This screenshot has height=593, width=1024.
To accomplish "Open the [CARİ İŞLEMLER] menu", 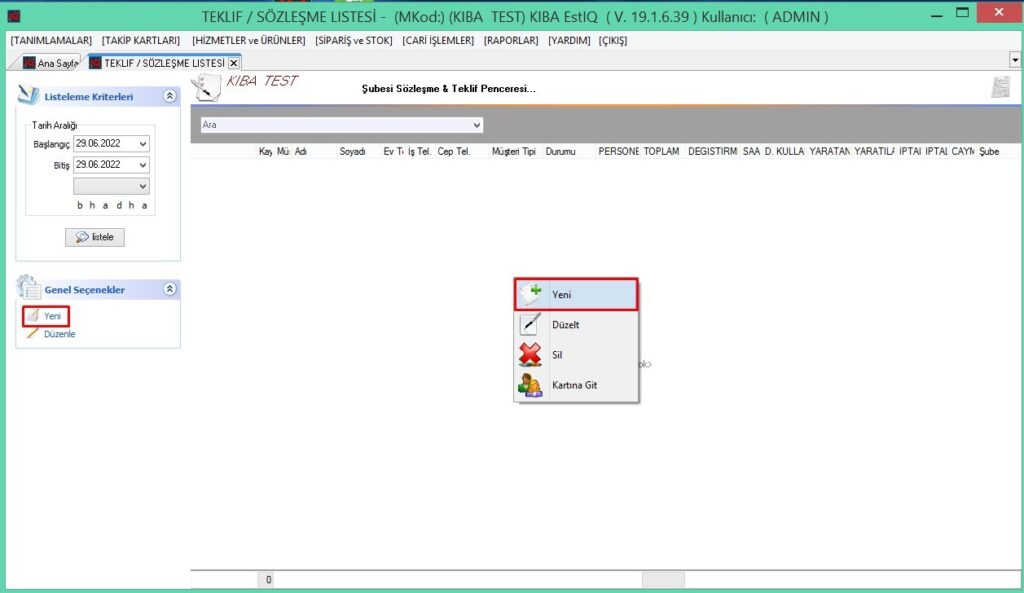I will [x=438, y=41].
